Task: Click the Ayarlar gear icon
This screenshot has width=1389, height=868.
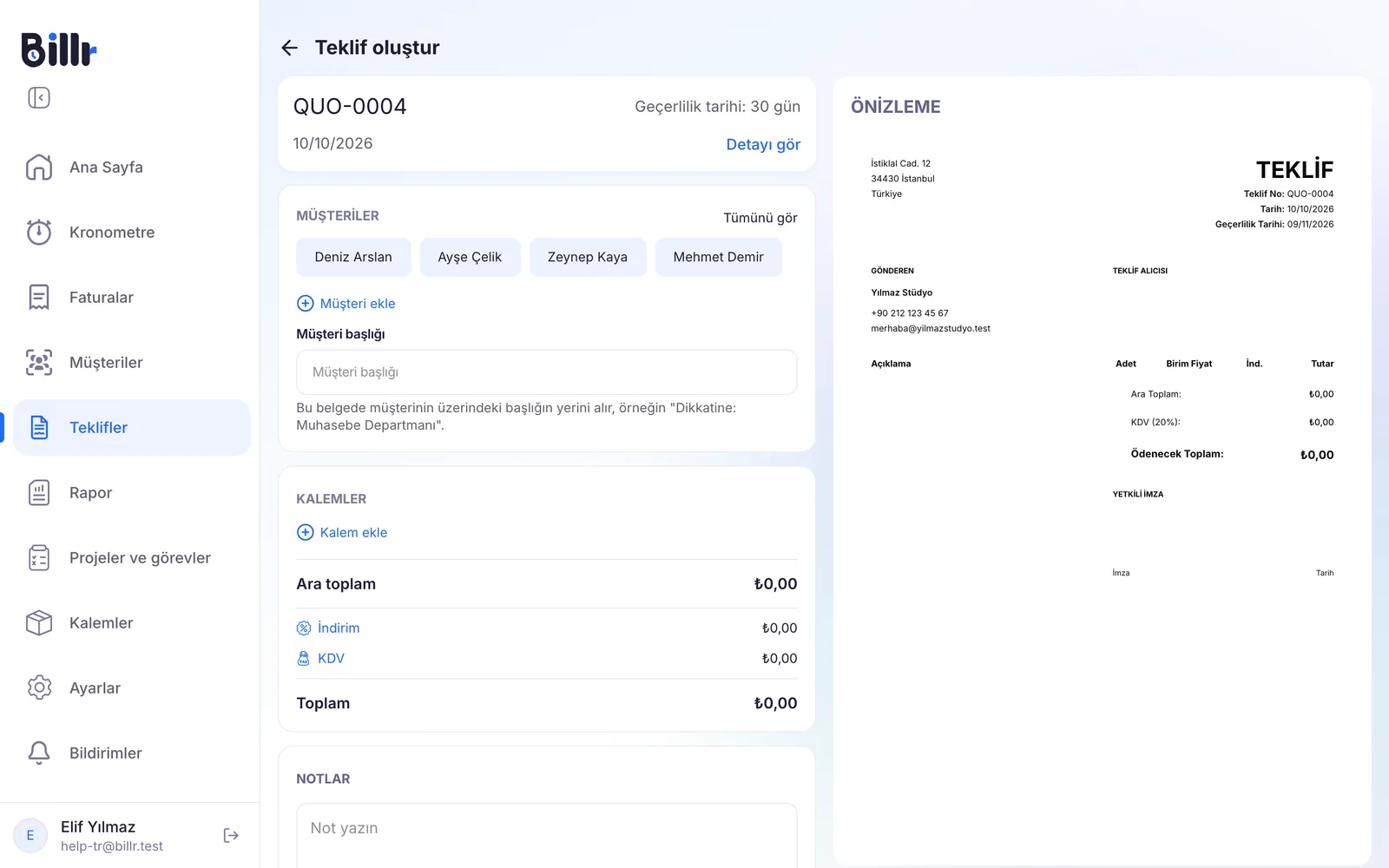Action: [x=39, y=687]
